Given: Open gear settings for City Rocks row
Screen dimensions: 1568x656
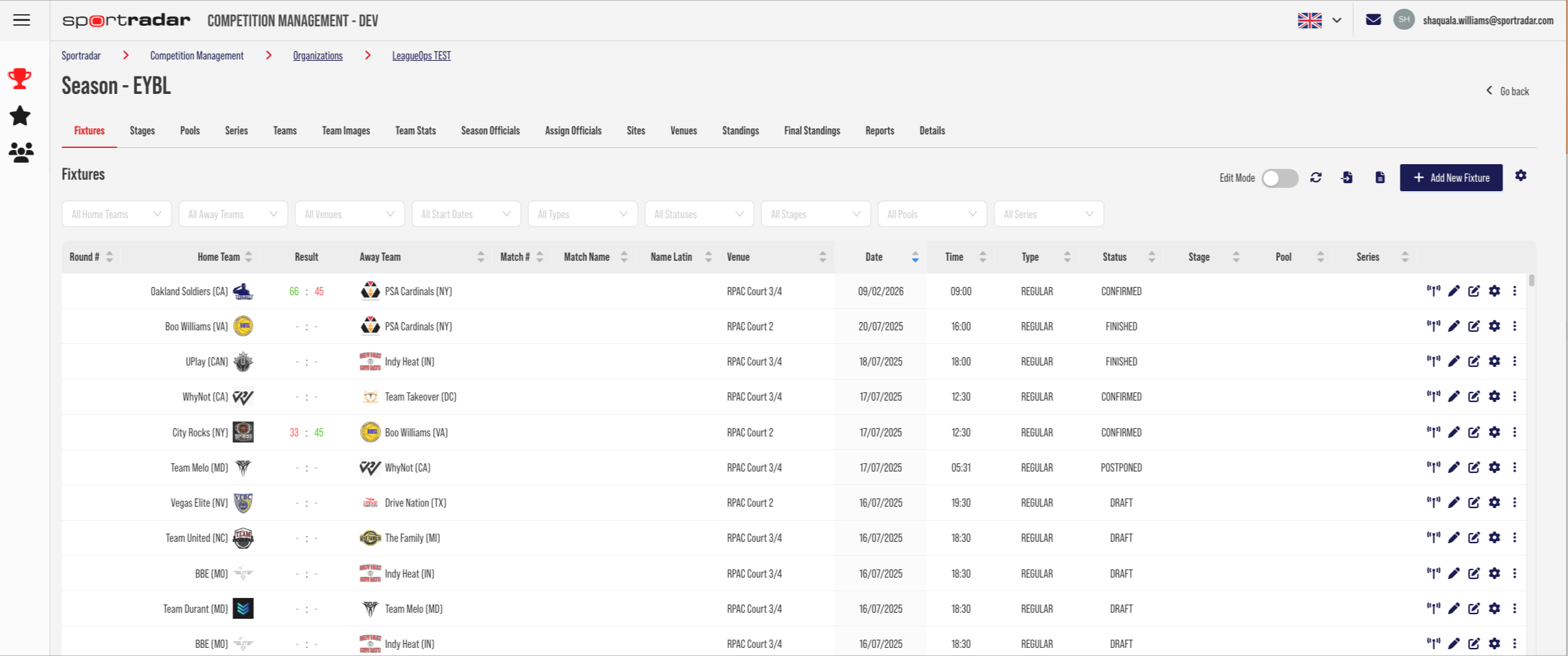Looking at the screenshot, I should click(1494, 432).
